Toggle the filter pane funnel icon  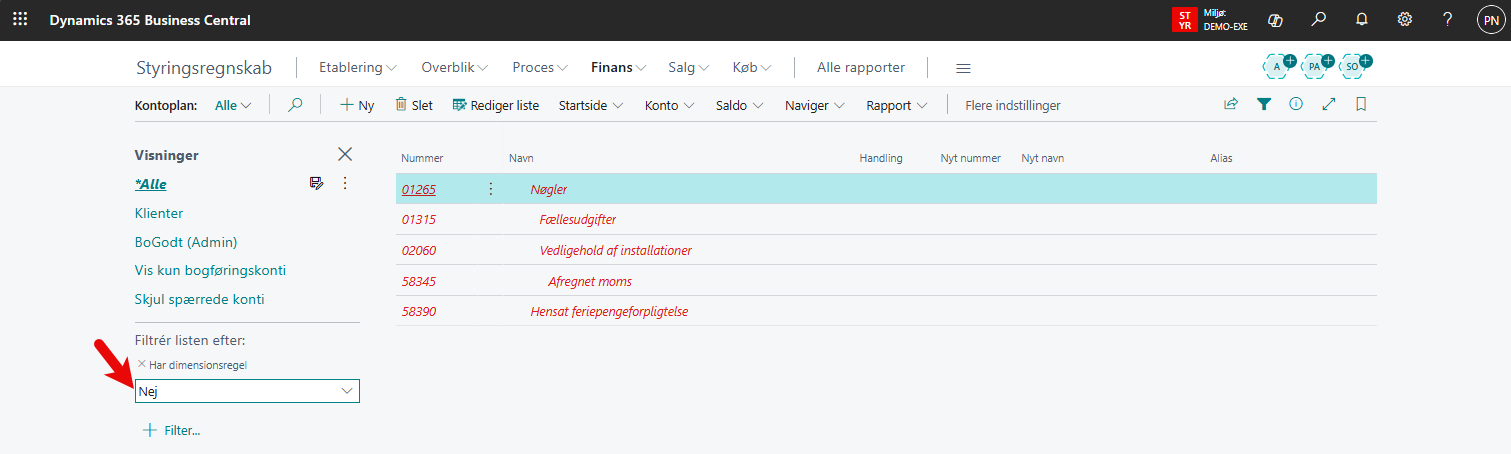pos(1264,104)
